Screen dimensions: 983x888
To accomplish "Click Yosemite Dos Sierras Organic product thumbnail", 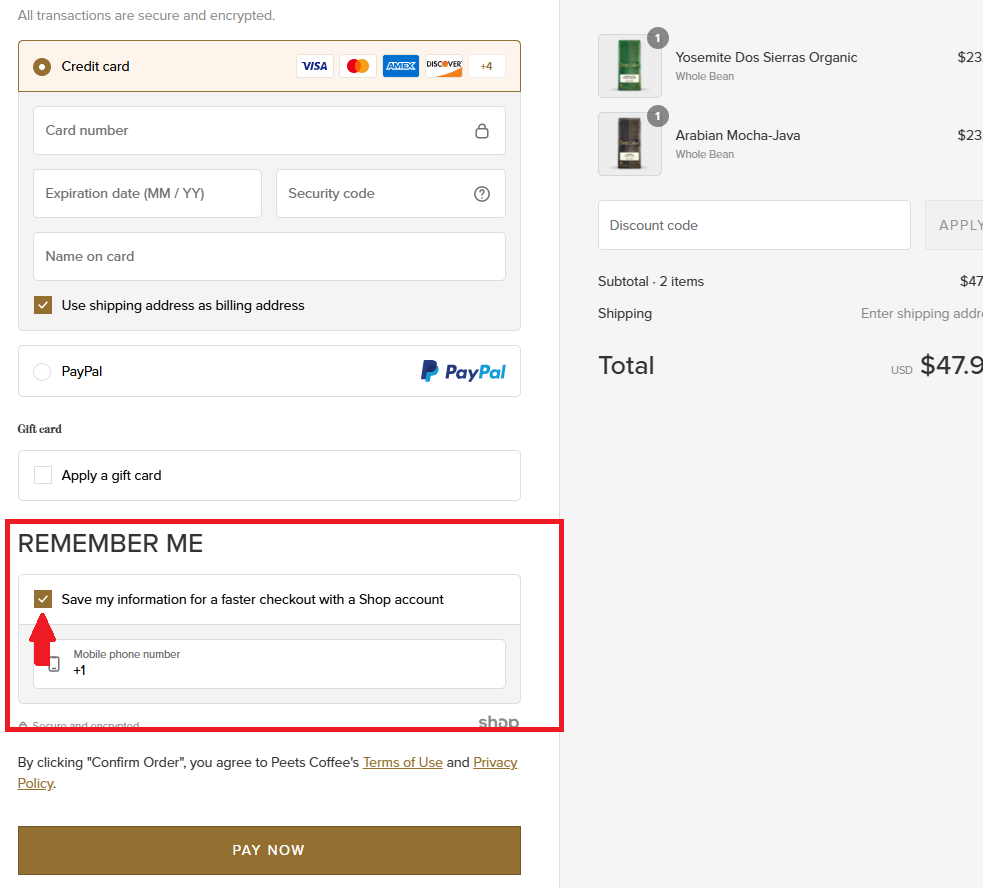I will 629,66.
